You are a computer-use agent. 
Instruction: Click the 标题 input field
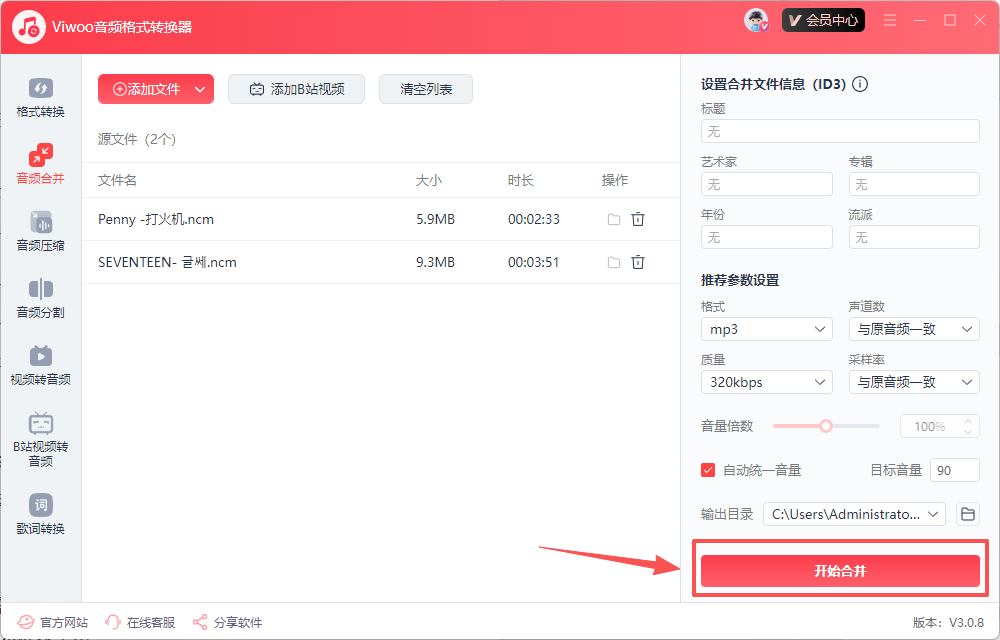tap(840, 131)
